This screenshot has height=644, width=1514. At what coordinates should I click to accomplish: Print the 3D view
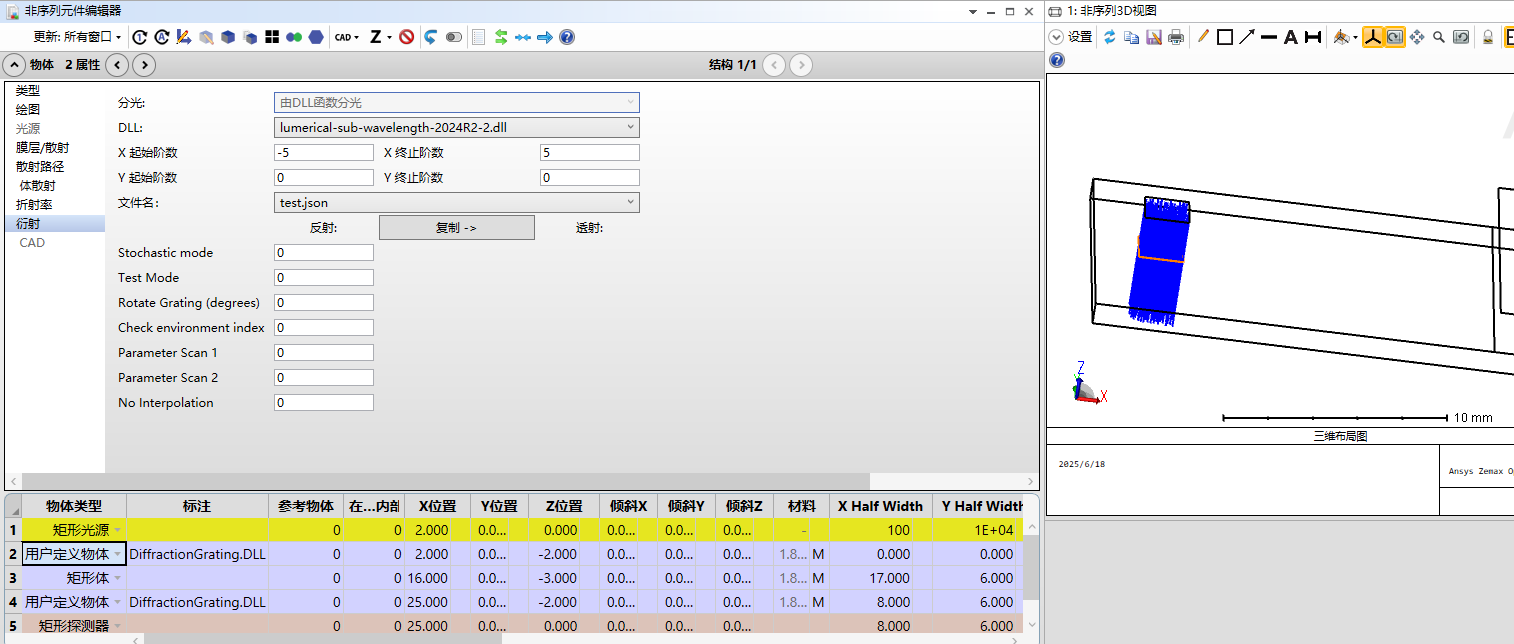click(1176, 37)
